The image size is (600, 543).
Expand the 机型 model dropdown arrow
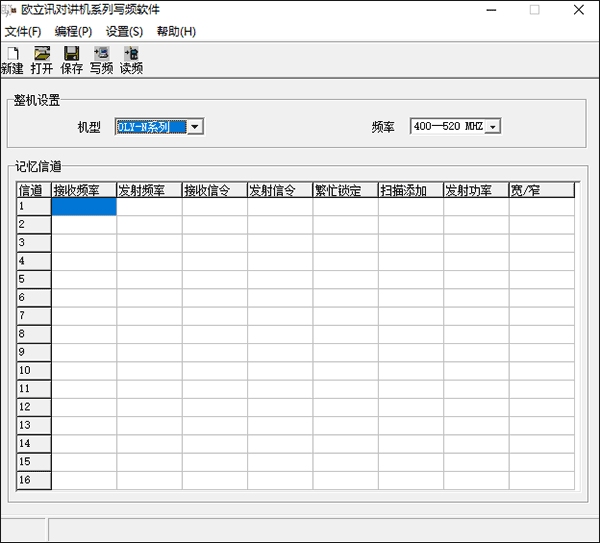point(195,127)
